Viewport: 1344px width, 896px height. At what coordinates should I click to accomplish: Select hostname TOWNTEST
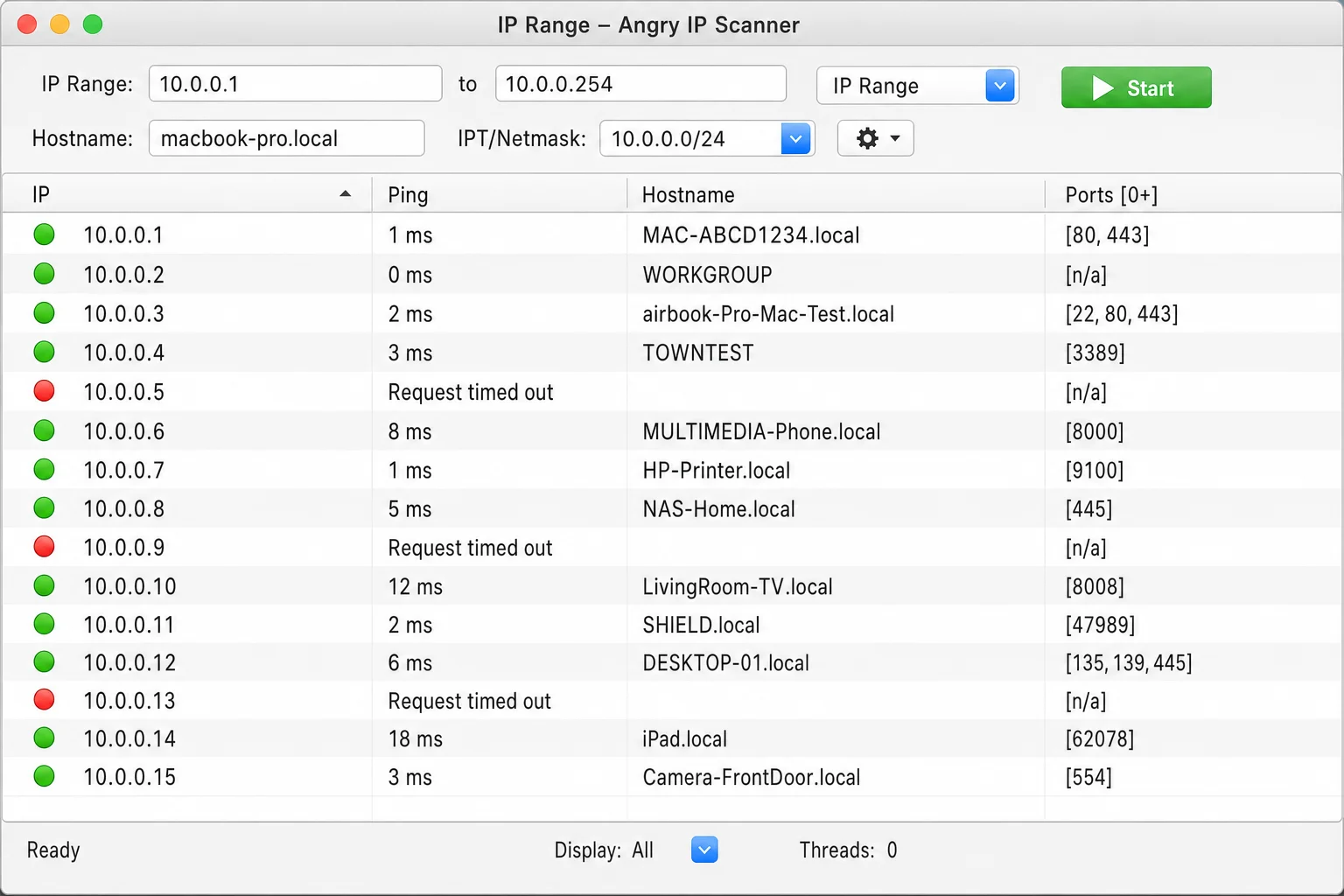click(698, 353)
